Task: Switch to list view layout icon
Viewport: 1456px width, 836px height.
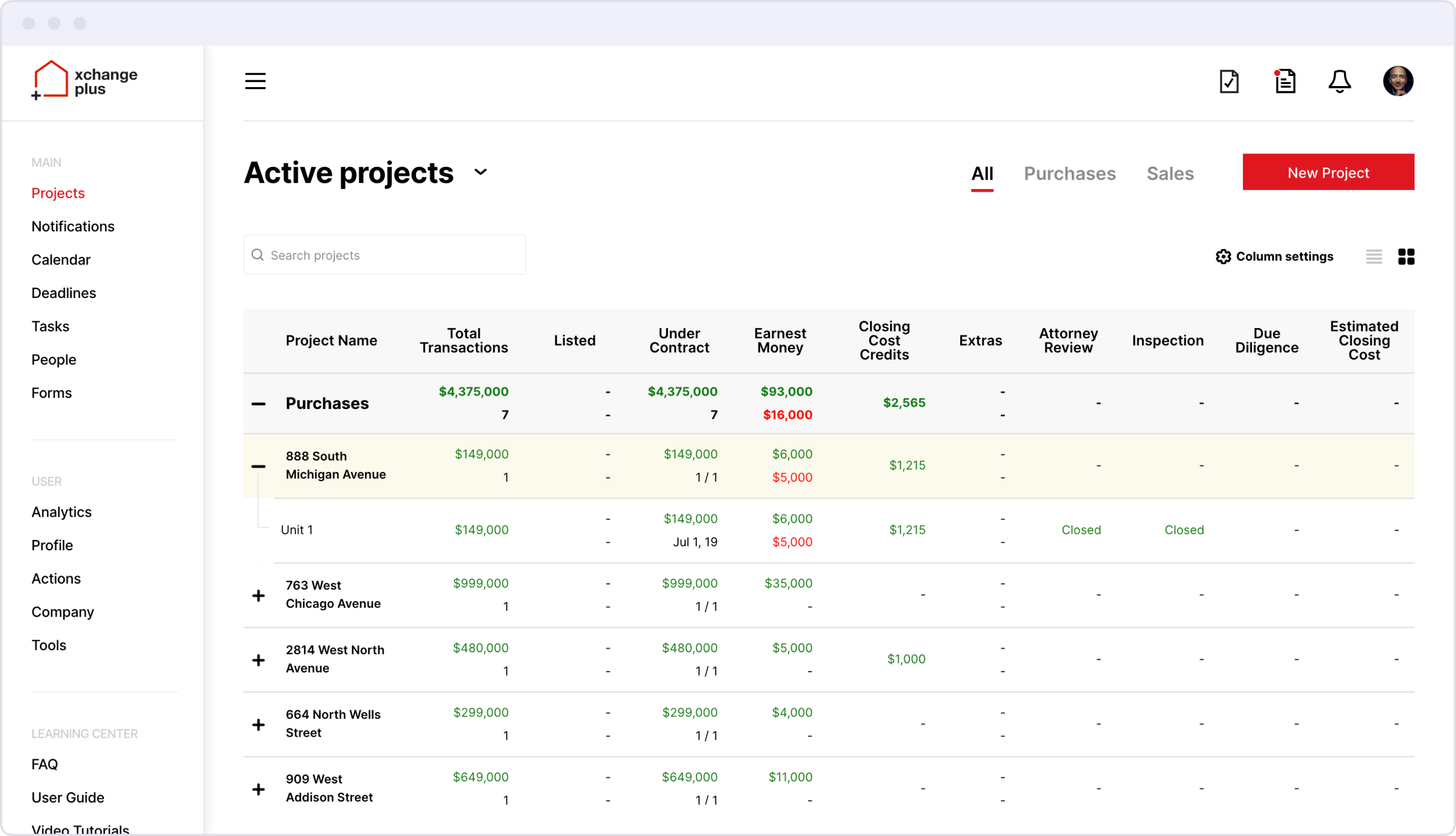Action: pyautogui.click(x=1374, y=256)
